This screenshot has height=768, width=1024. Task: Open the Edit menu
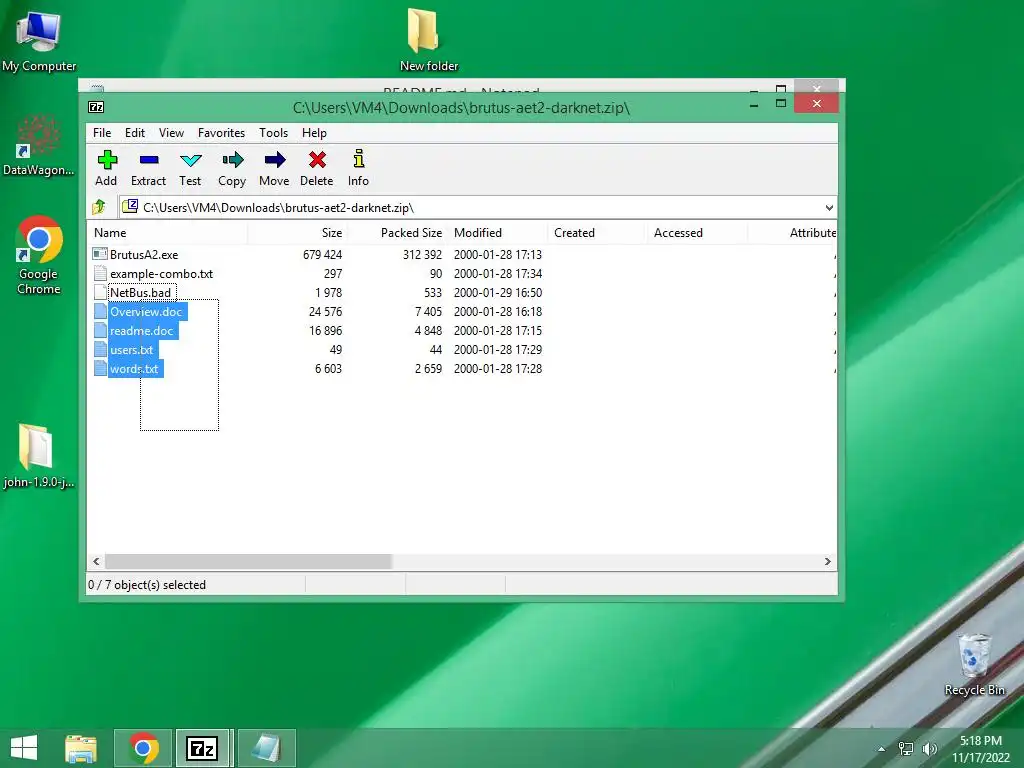point(135,133)
